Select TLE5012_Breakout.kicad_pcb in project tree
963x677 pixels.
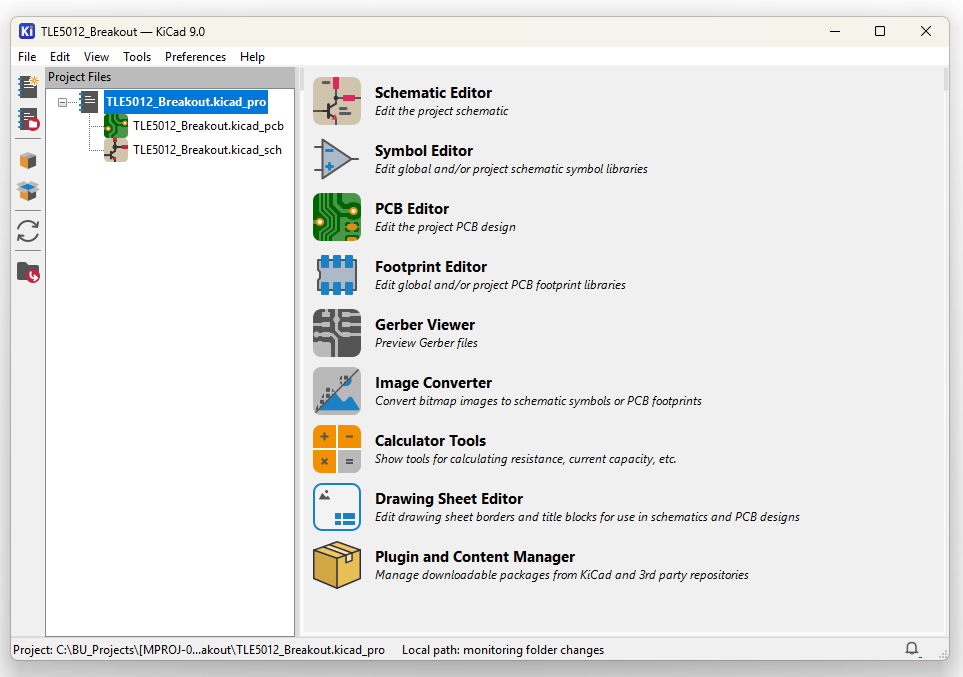pos(208,126)
